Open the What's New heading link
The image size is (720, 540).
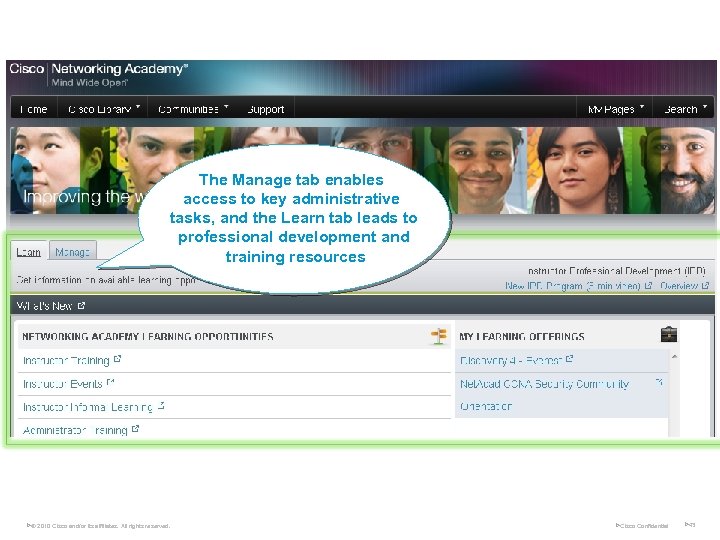tap(44, 306)
